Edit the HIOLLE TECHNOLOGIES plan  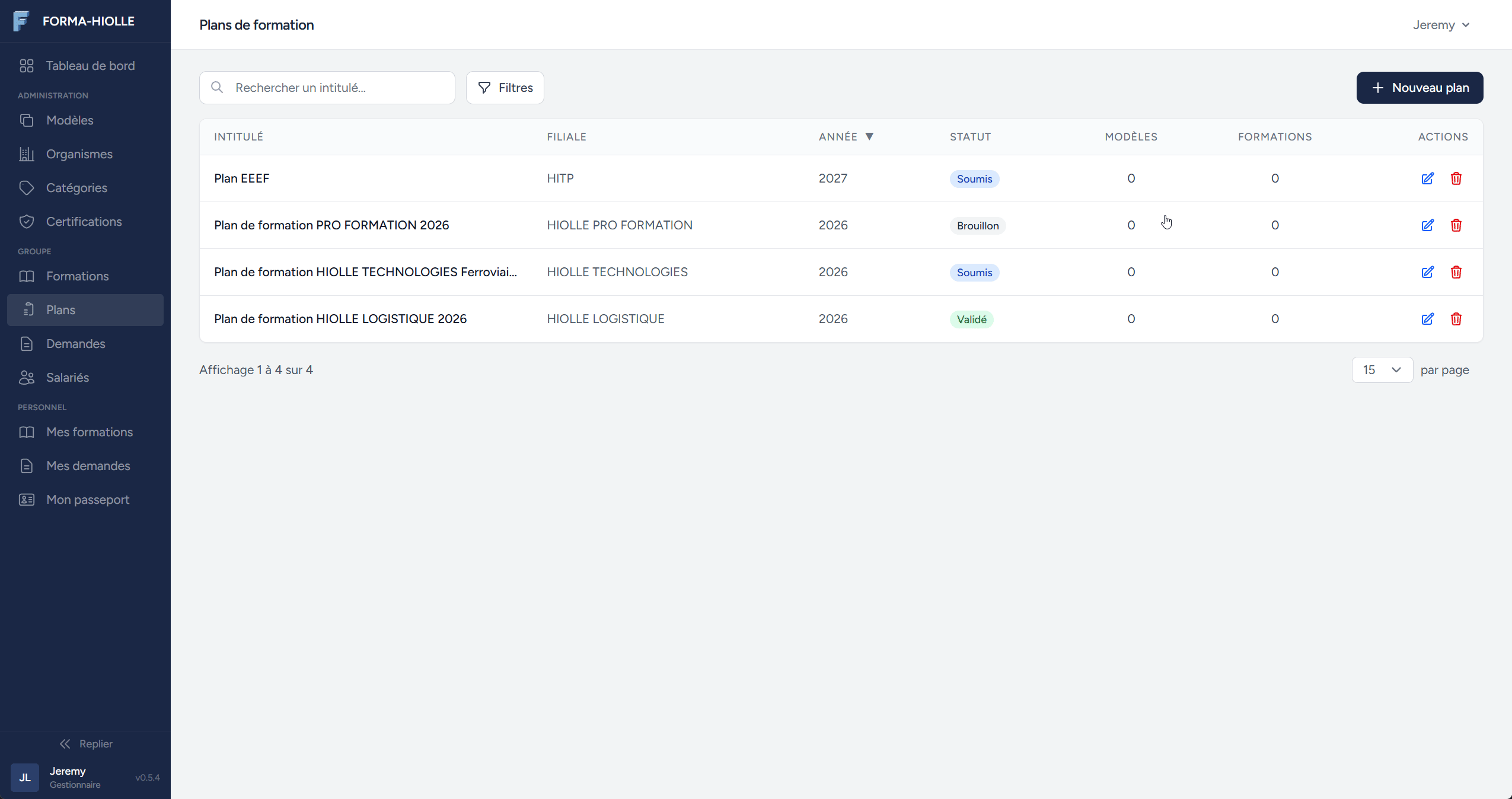[x=1428, y=272]
